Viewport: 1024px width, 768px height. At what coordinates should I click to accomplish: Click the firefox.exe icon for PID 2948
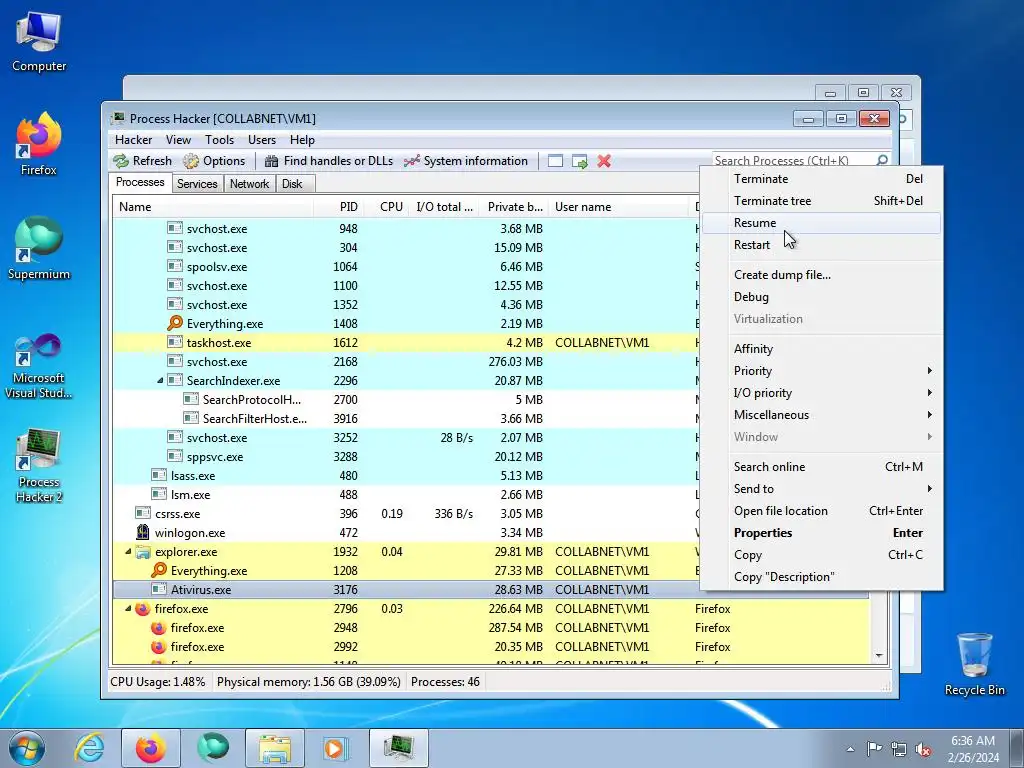pos(159,628)
